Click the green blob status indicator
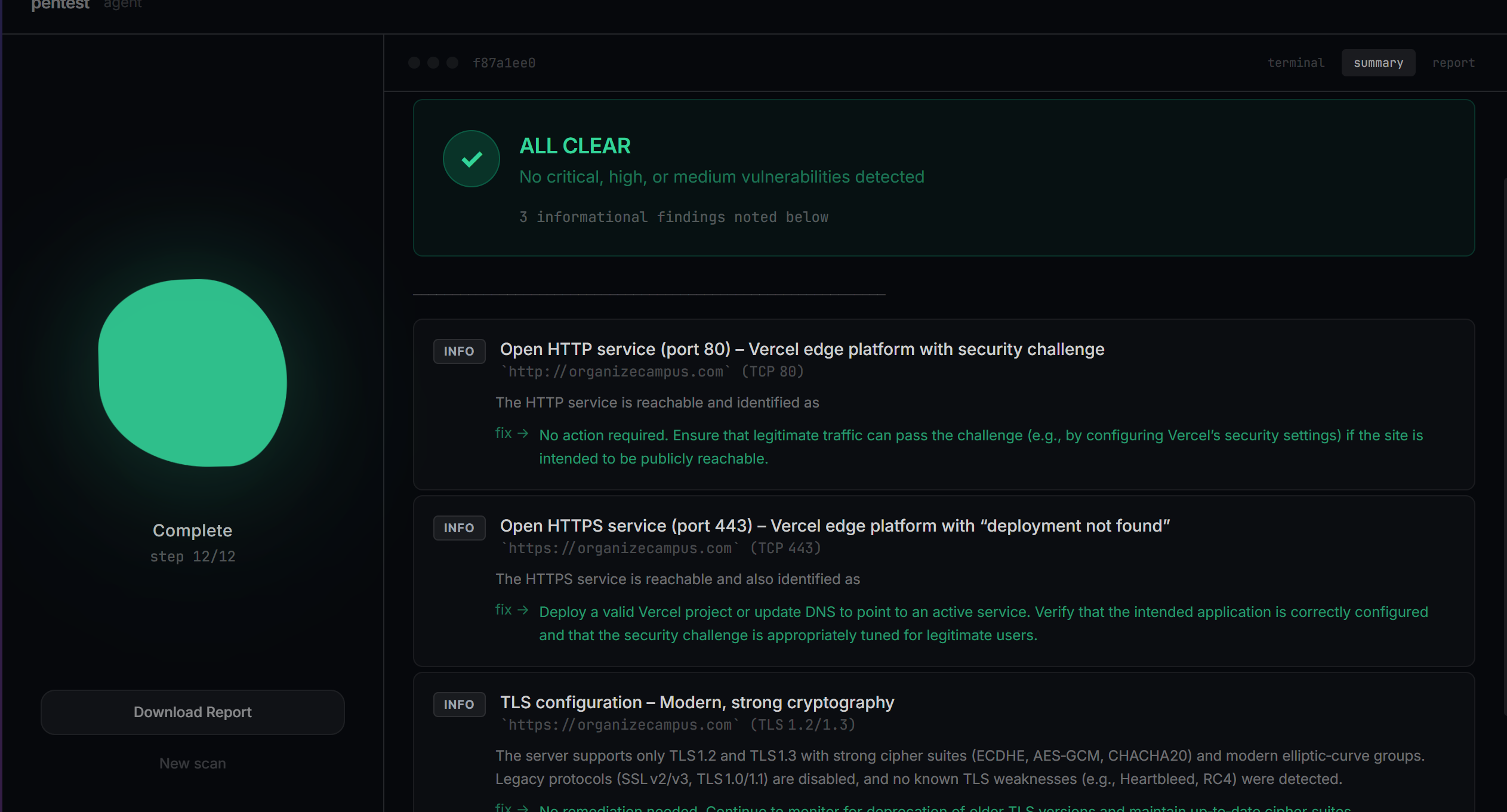Viewport: 1507px width, 812px height. [193, 373]
